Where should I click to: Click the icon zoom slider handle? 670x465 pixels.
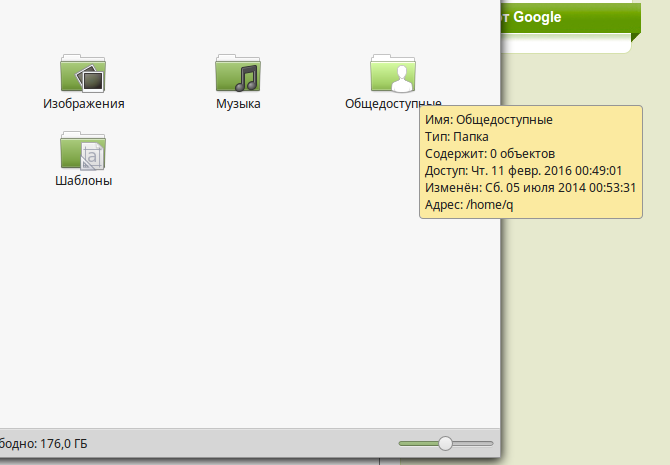pyautogui.click(x=446, y=443)
